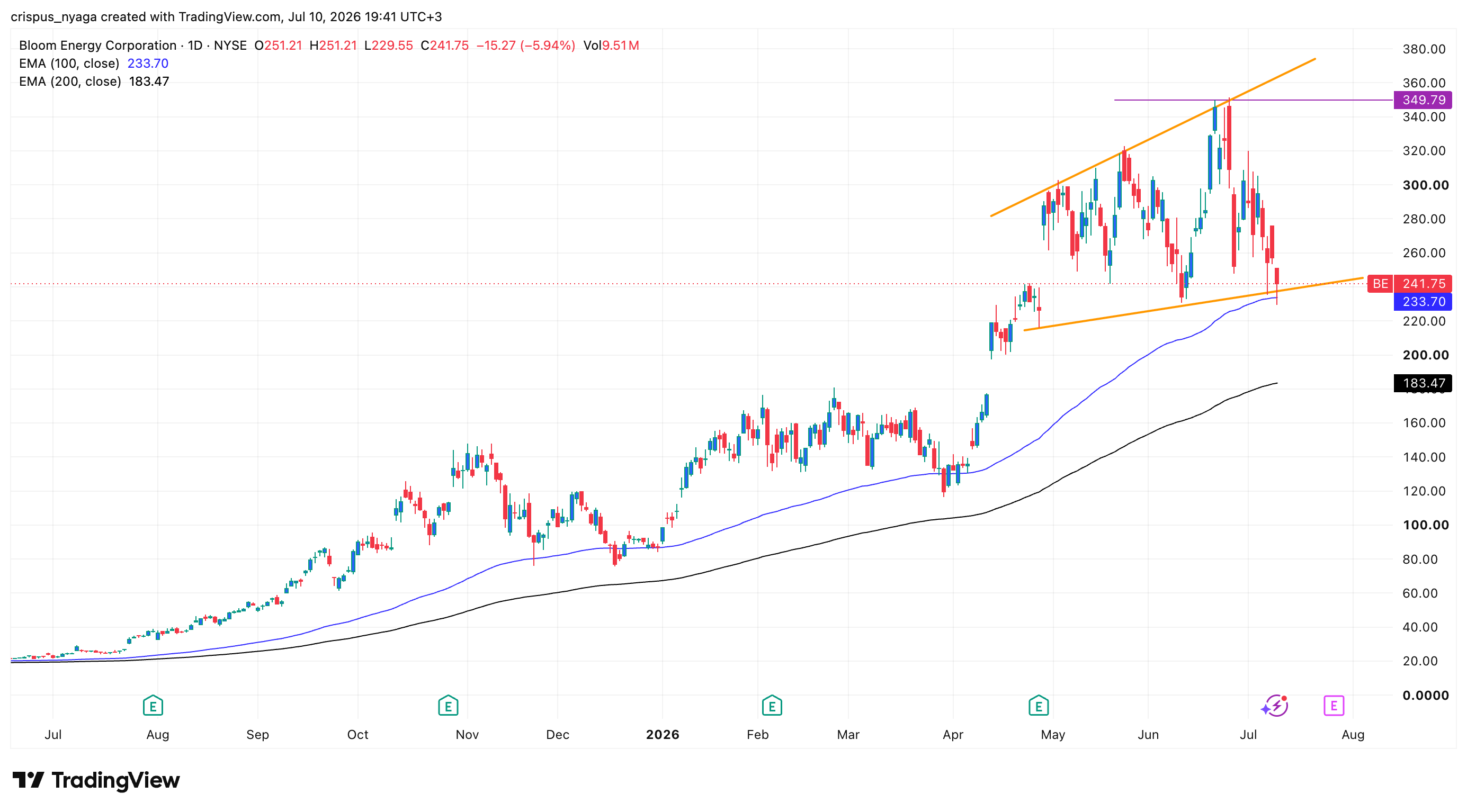Click the Apr label on time axis

[953, 734]
